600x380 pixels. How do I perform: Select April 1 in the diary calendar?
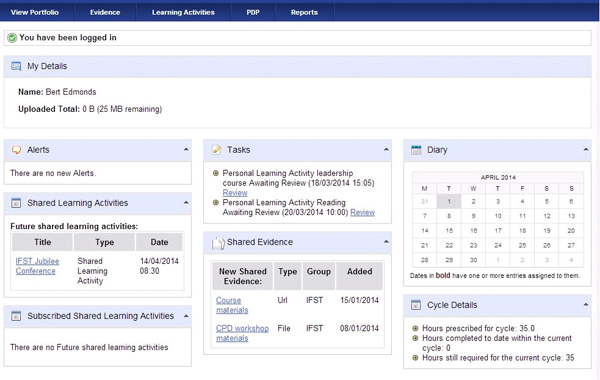[449, 201]
